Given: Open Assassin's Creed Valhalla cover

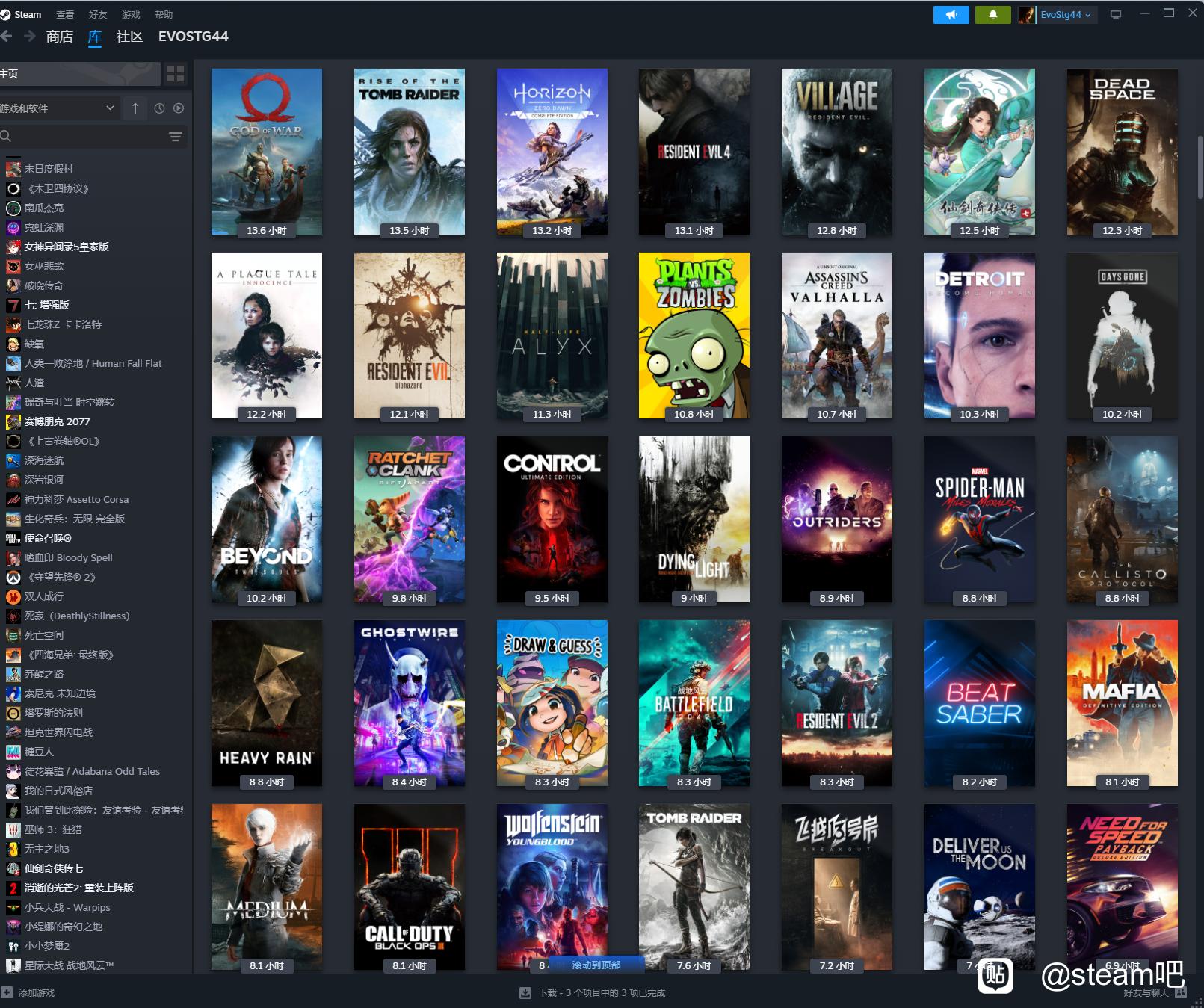Looking at the screenshot, I should [837, 336].
